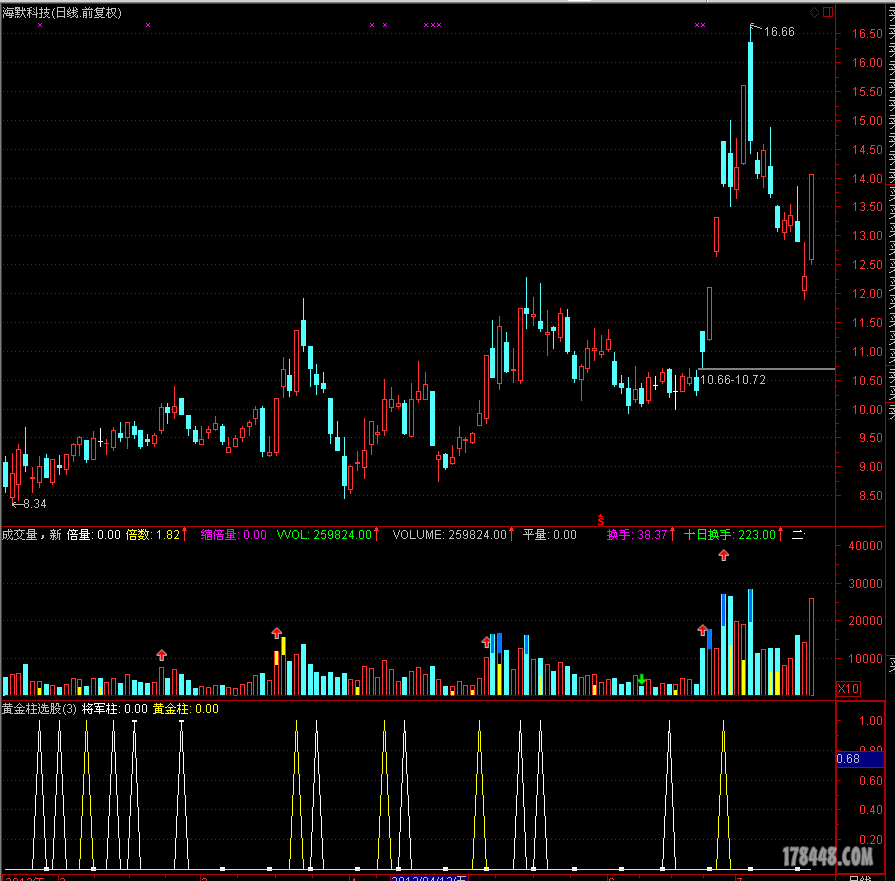Click the VOLUME: 259824.00 readout

click(450, 535)
